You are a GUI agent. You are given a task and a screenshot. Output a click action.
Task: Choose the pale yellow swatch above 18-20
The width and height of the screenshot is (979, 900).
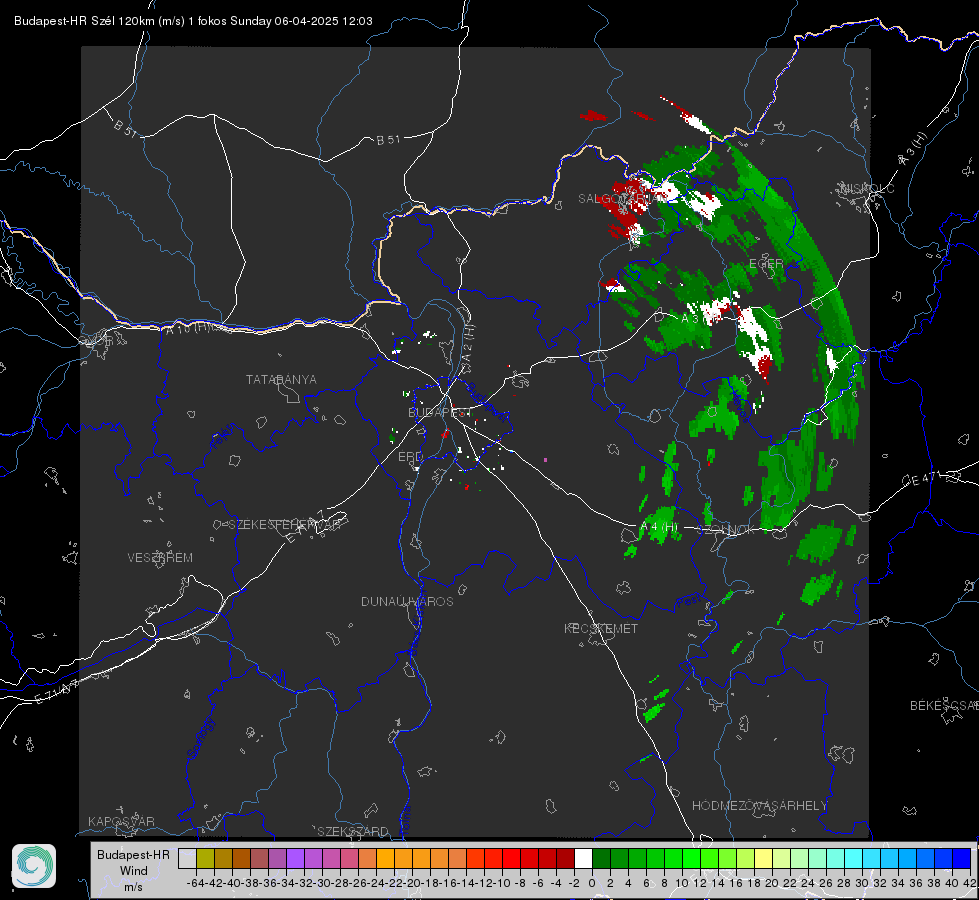764,858
